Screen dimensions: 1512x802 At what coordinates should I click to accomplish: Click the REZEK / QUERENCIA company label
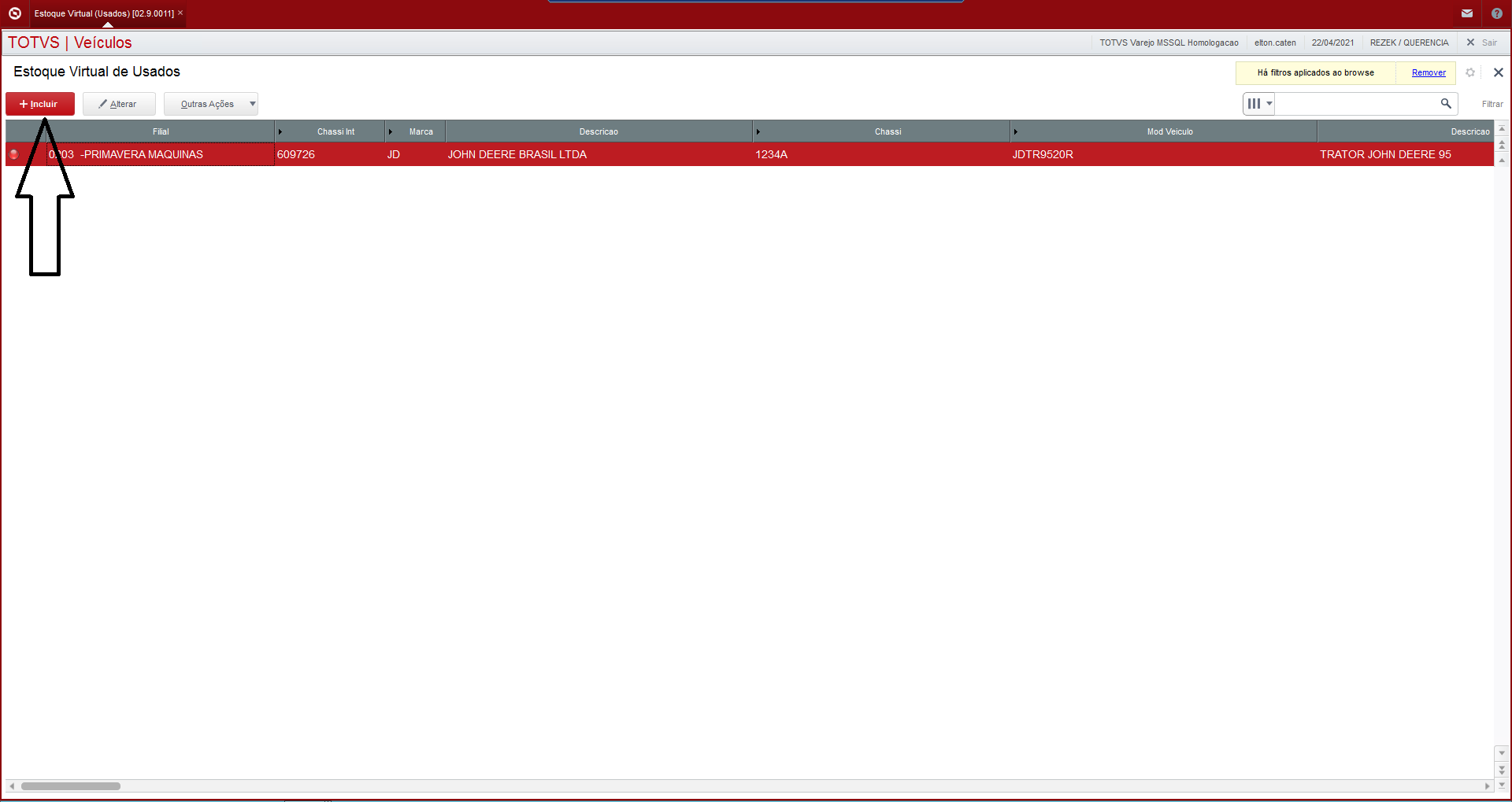tap(1409, 43)
